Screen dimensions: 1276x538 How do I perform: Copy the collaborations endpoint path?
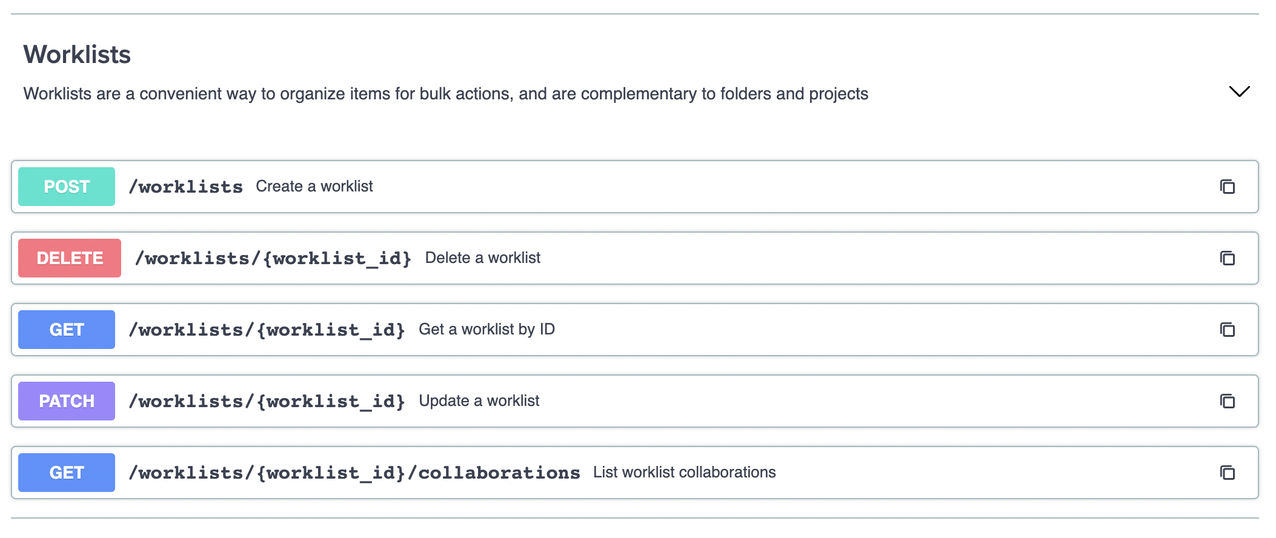coord(1227,473)
